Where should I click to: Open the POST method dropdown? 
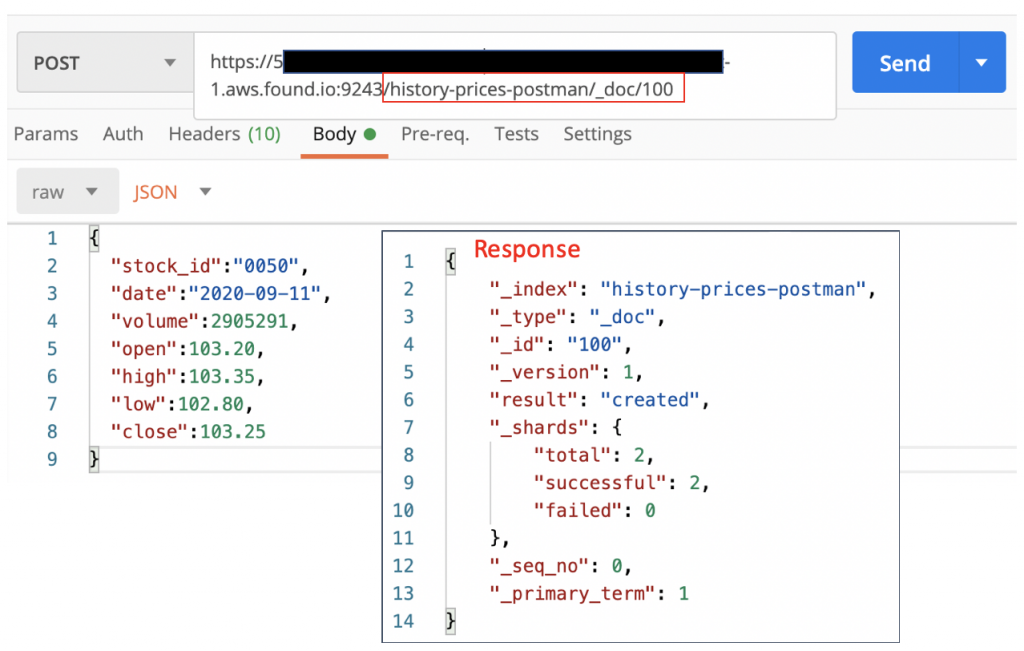pyautogui.click(x=104, y=63)
